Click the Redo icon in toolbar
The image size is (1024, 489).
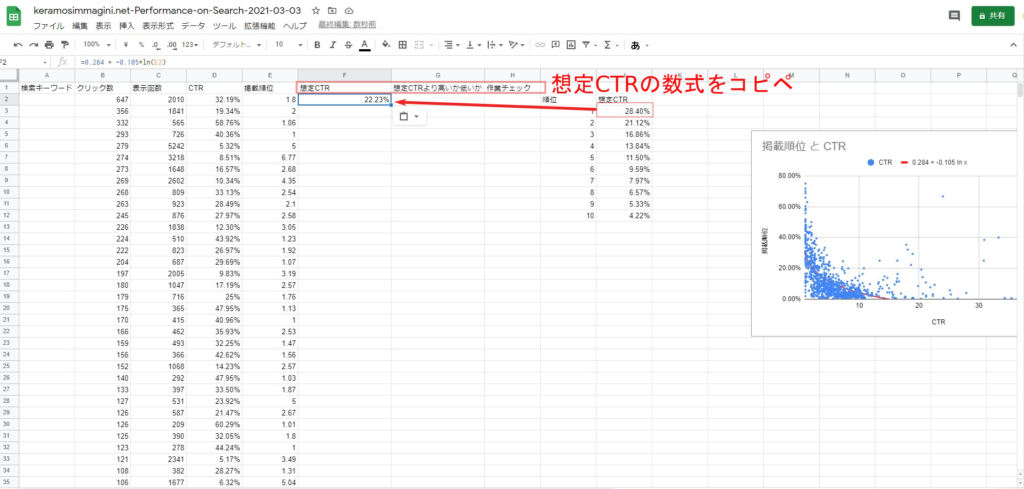tap(33, 45)
